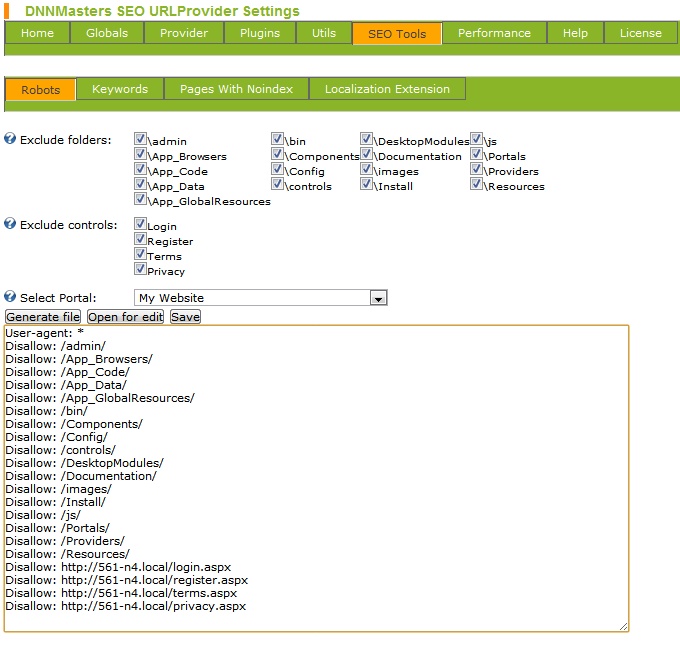
Task: Uncheck the \bin folder checkbox
Action: pos(278,139)
